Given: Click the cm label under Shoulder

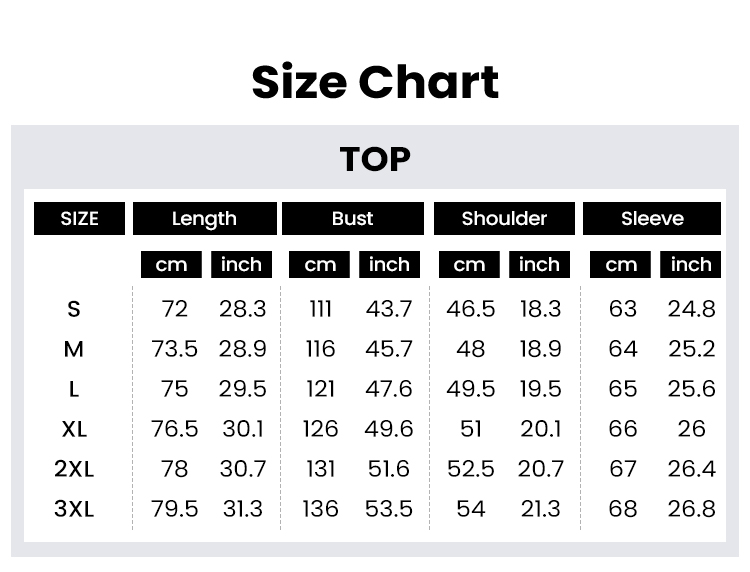Looking at the screenshot, I should (x=469, y=265).
